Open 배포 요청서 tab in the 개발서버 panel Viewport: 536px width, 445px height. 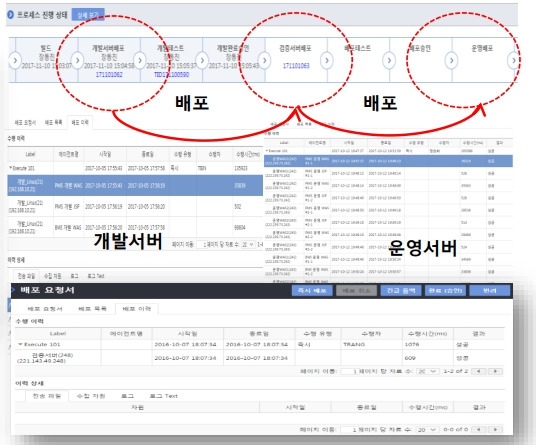tap(25, 122)
